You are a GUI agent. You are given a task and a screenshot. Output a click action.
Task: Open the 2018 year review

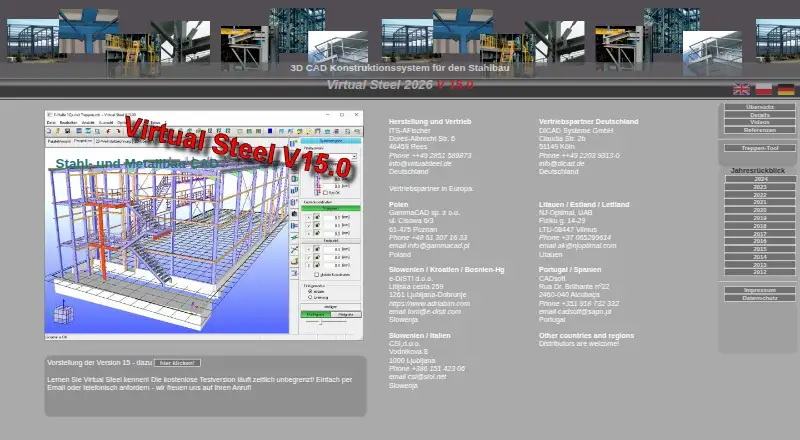point(760,226)
